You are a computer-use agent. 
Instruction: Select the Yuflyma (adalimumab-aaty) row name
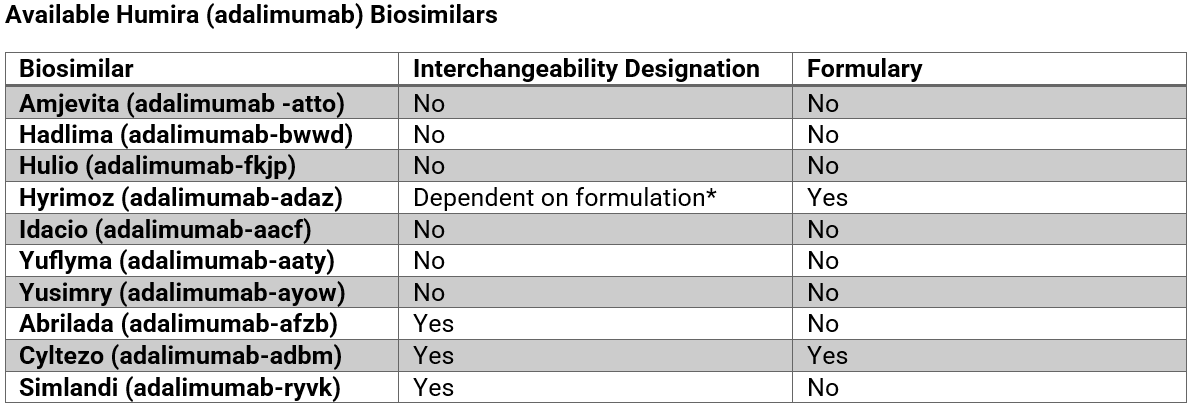pyautogui.click(x=177, y=261)
